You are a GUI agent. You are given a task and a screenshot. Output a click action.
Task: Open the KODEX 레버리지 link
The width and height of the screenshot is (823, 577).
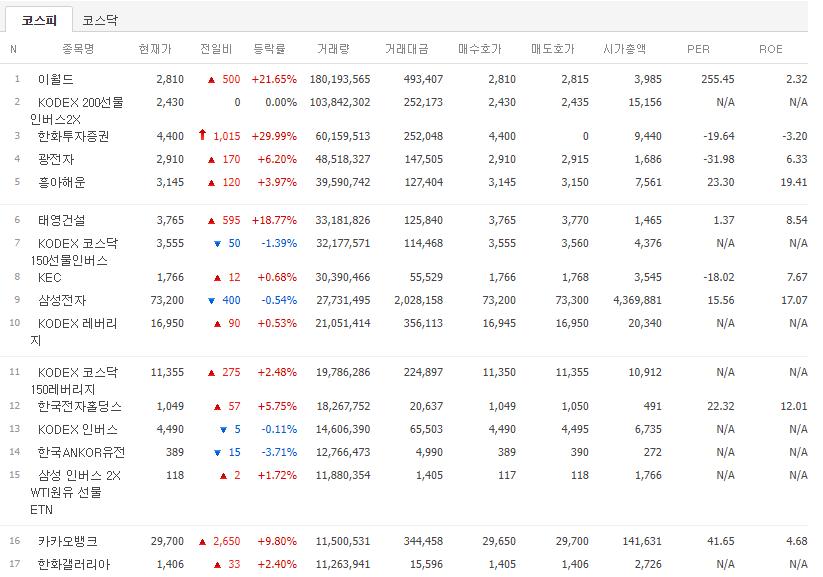tap(74, 332)
